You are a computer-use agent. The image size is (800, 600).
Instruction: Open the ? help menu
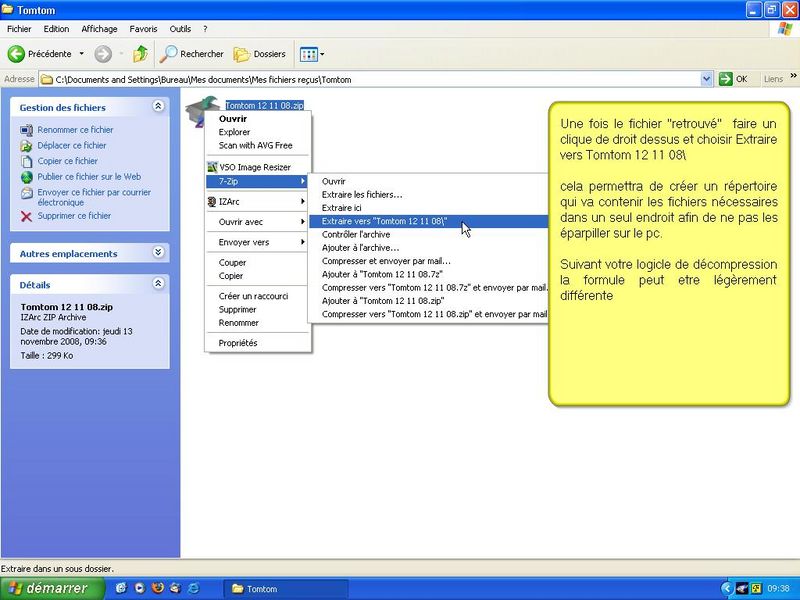pos(205,29)
